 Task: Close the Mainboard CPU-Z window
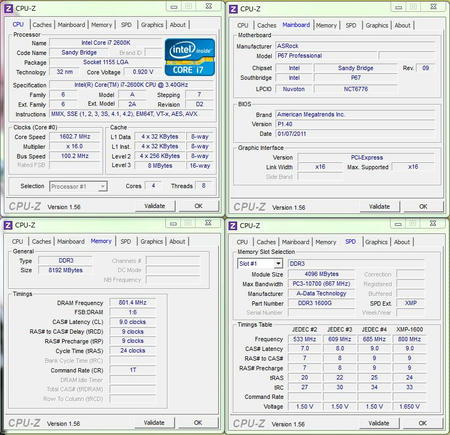(433, 7)
